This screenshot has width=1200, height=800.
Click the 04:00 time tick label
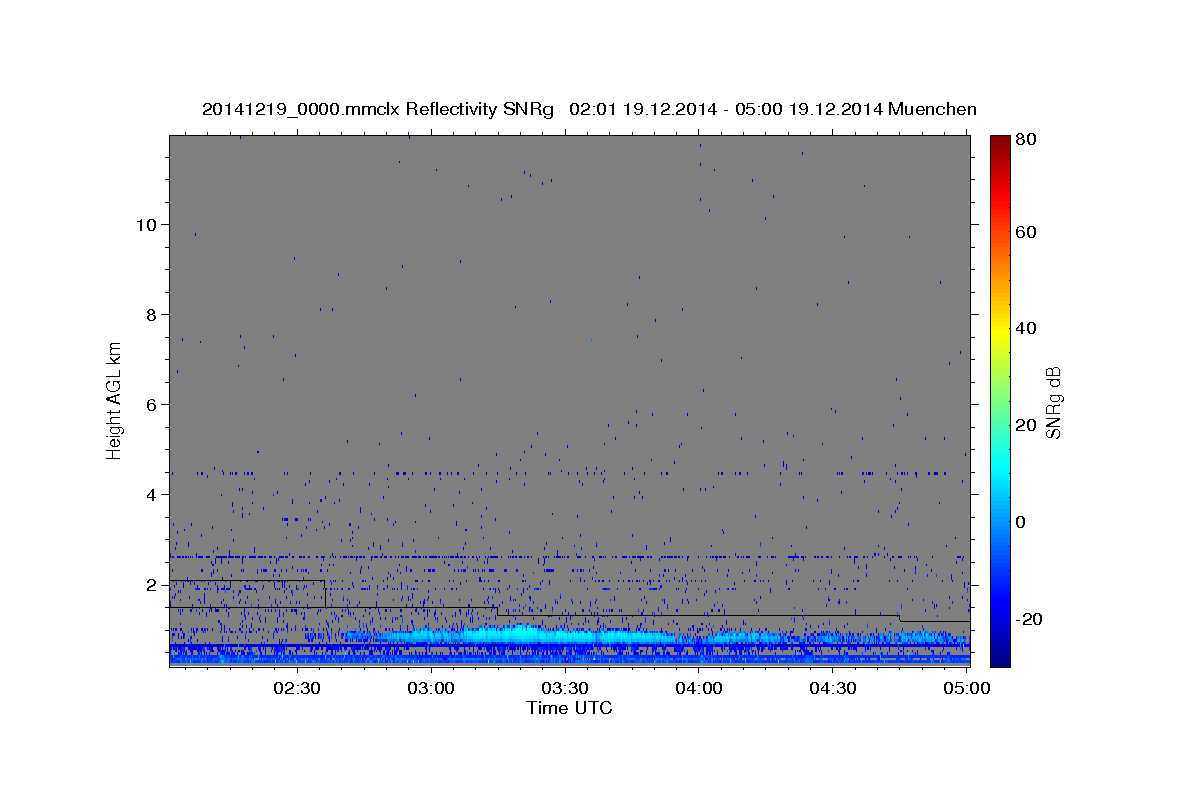(x=699, y=688)
